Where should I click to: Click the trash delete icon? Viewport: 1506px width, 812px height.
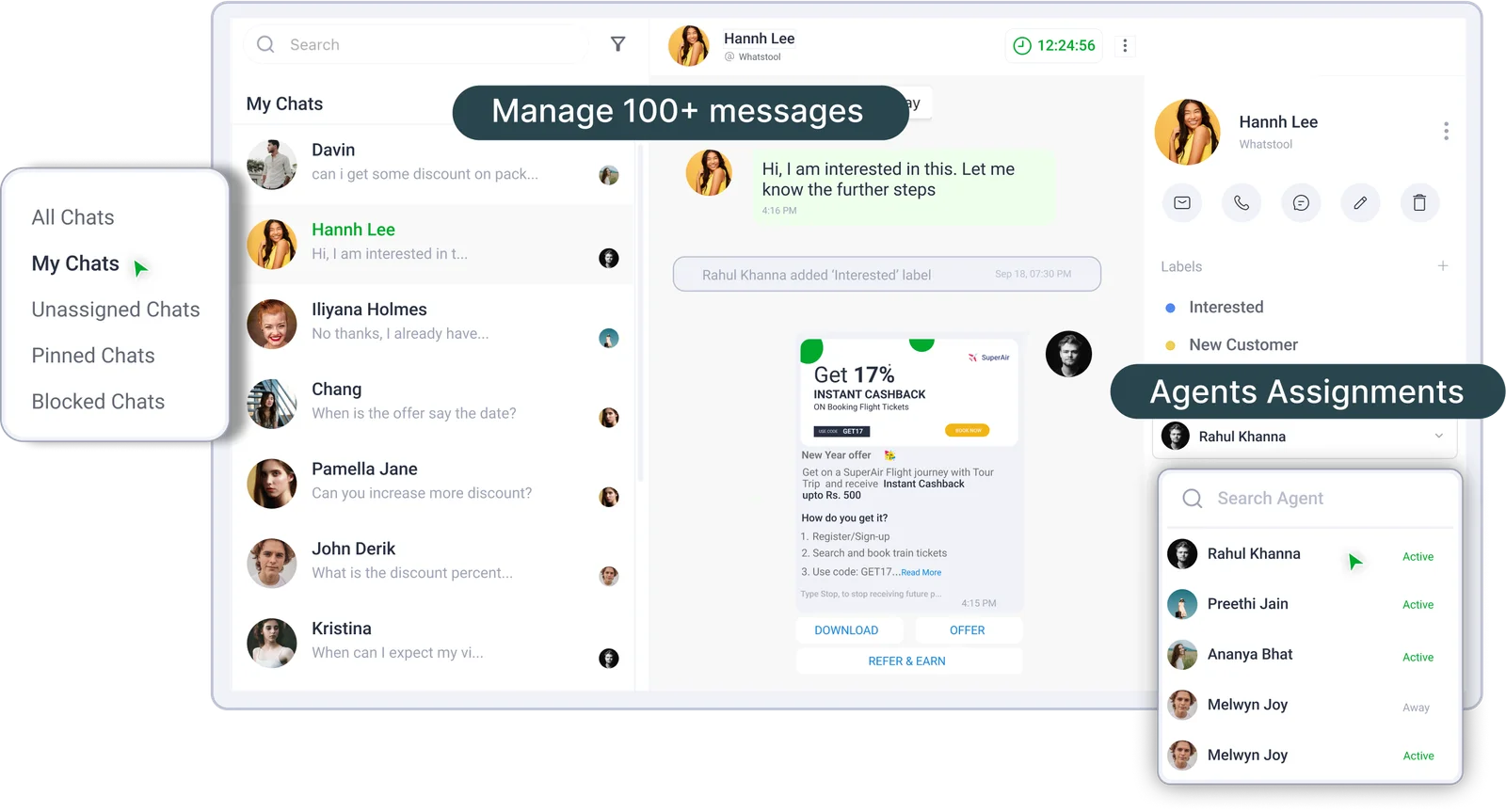tap(1419, 203)
